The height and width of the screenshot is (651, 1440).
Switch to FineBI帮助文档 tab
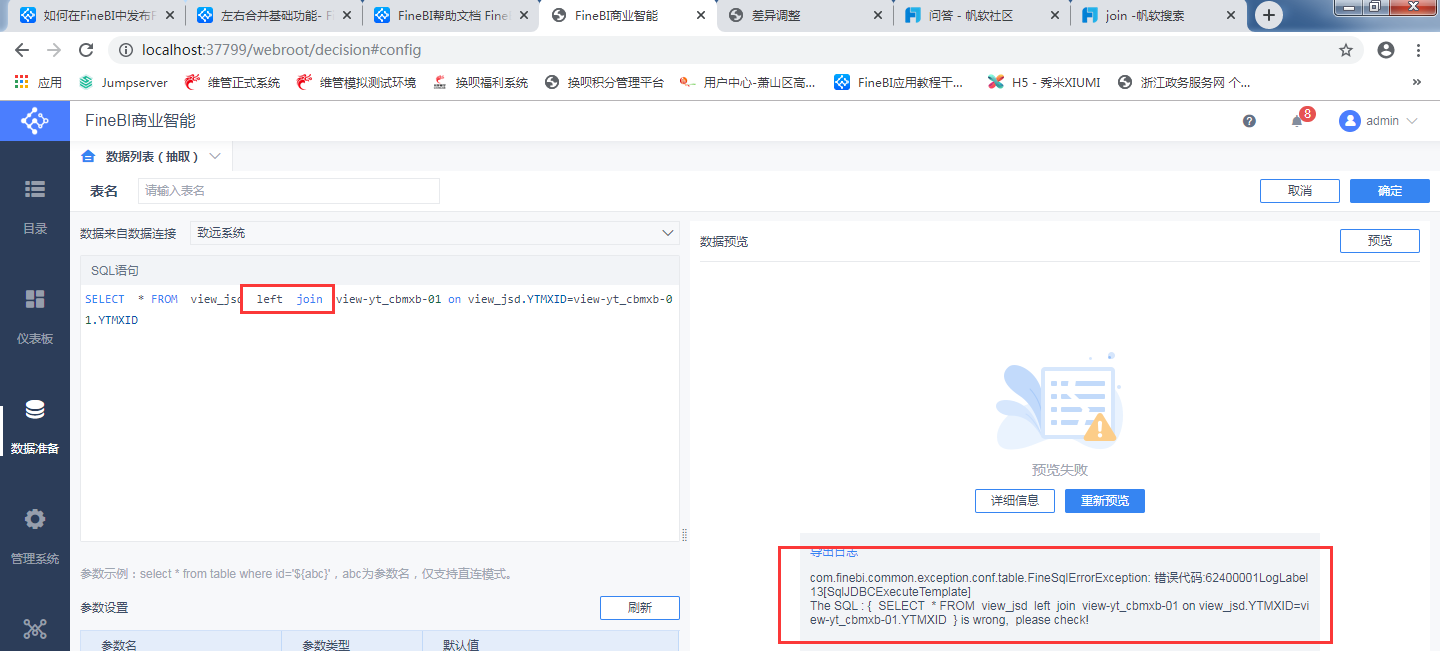(x=453, y=15)
